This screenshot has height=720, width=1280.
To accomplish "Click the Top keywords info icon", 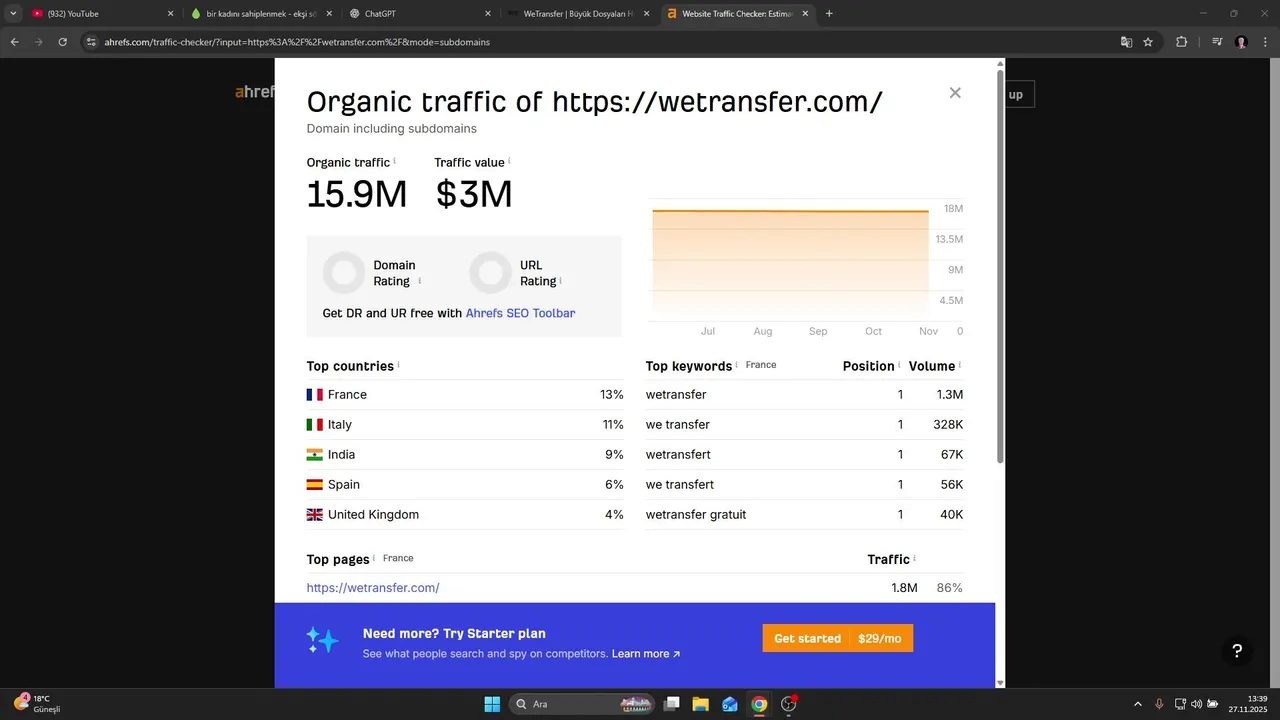I will (737, 365).
